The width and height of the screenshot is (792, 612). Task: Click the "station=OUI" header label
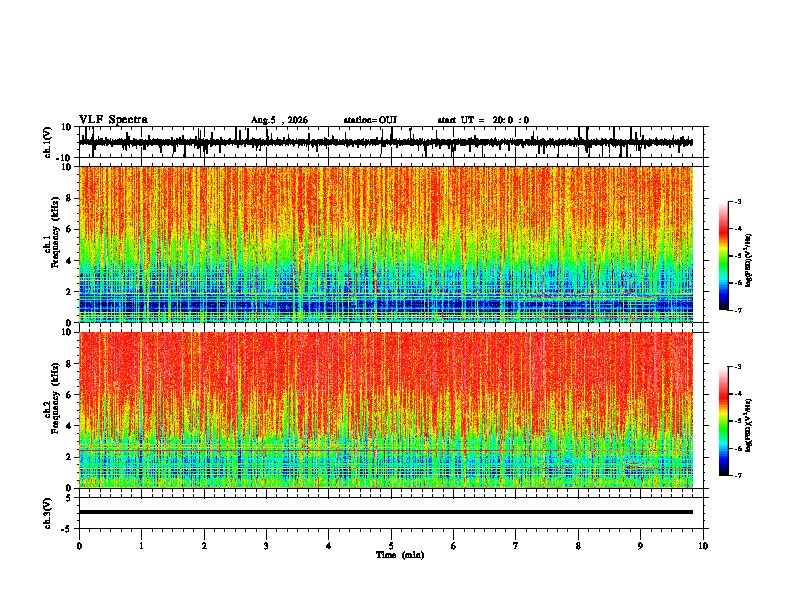(x=370, y=120)
